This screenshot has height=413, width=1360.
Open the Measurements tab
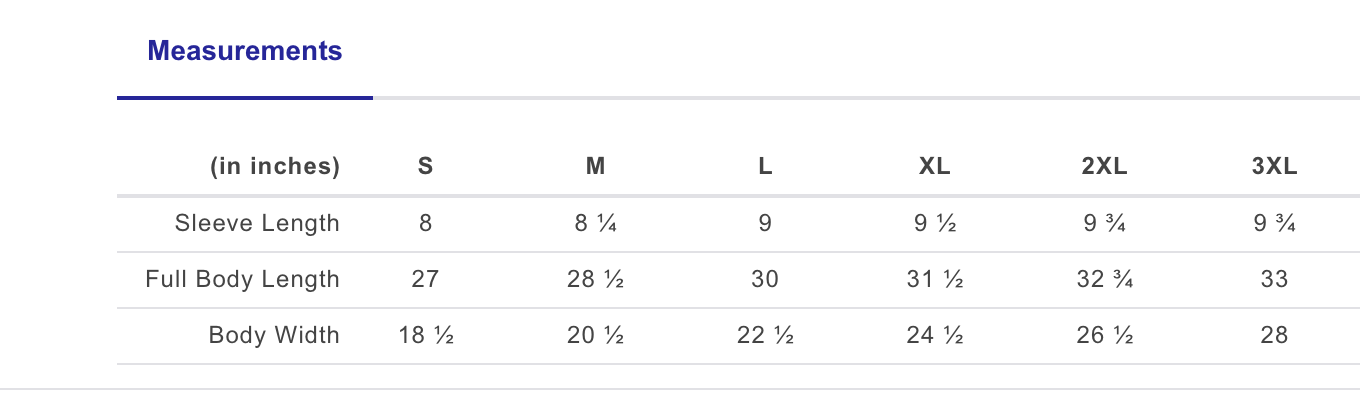tap(245, 51)
